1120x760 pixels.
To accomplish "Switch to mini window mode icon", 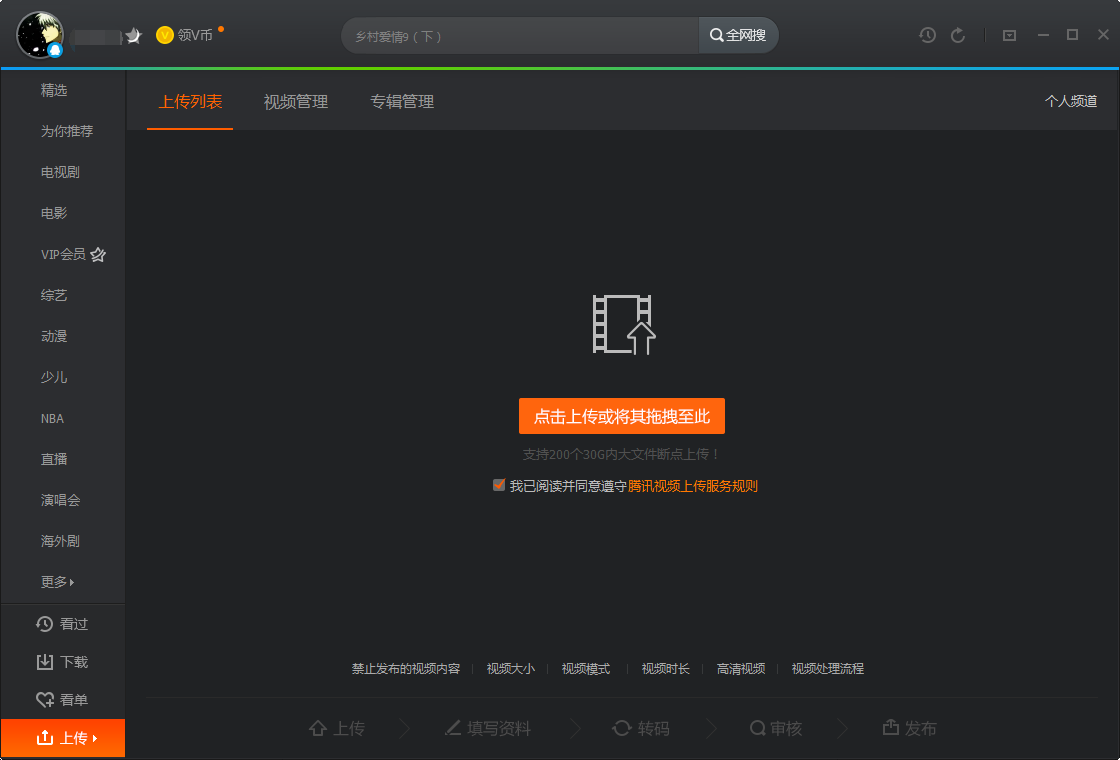I will point(1009,34).
